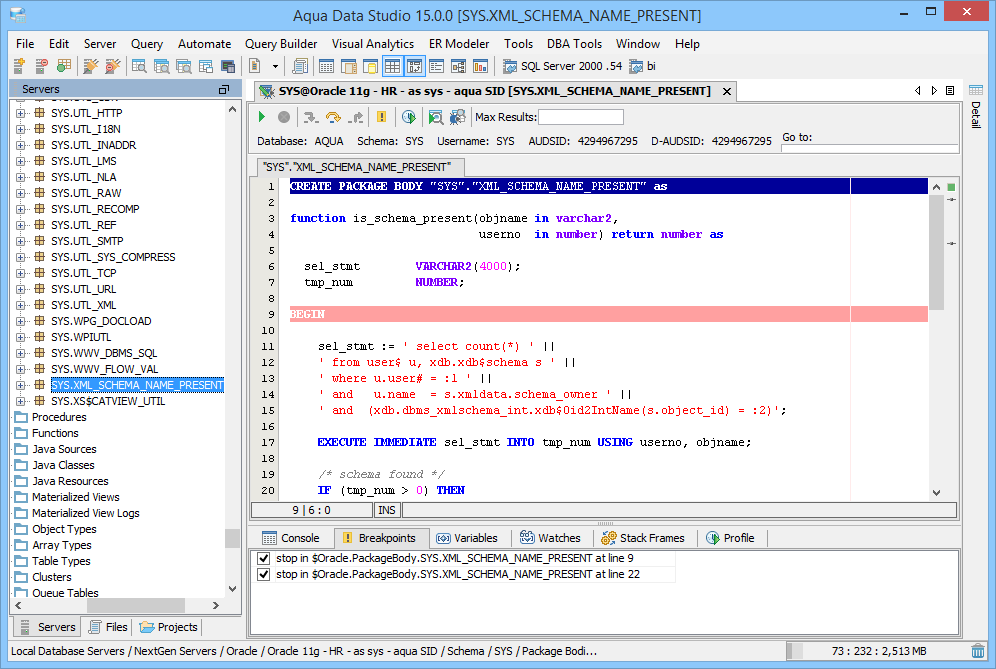Click the bar chart toolbar icon
This screenshot has width=996, height=669.
click(481, 66)
